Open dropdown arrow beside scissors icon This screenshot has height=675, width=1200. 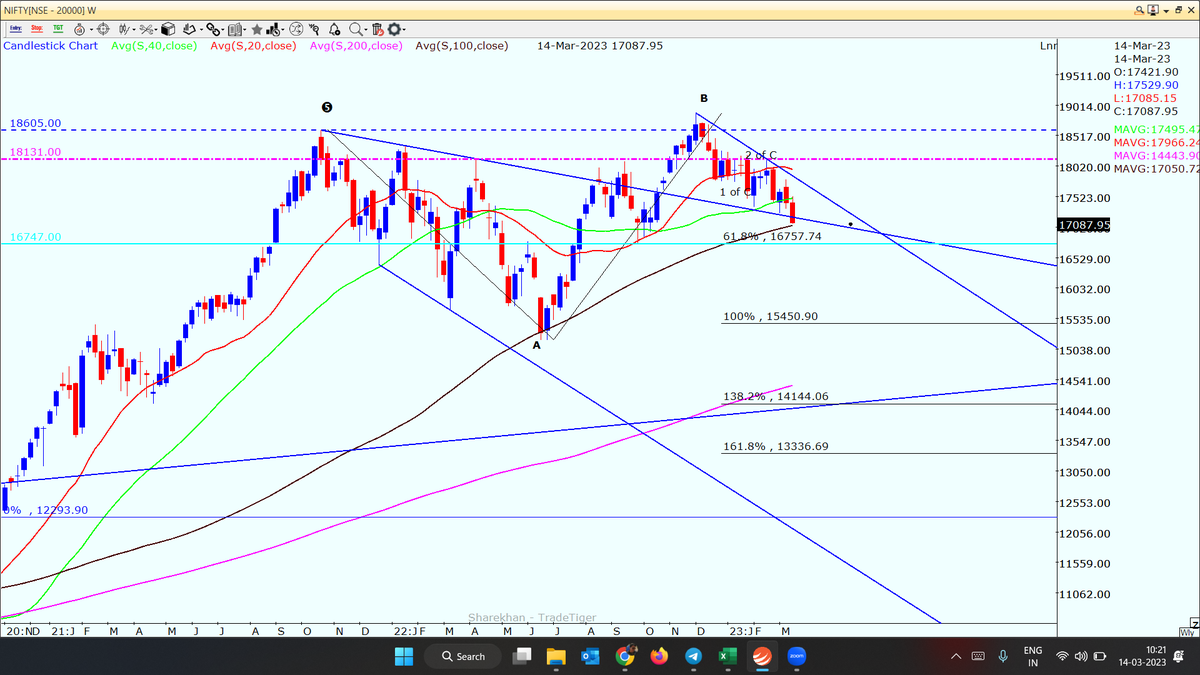tap(157, 30)
